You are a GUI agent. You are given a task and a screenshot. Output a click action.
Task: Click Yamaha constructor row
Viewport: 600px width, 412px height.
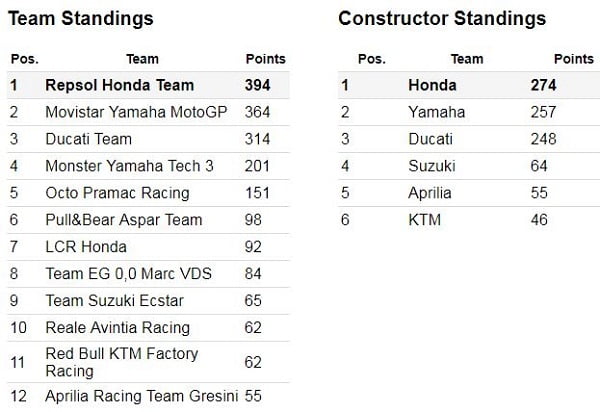pos(436,112)
